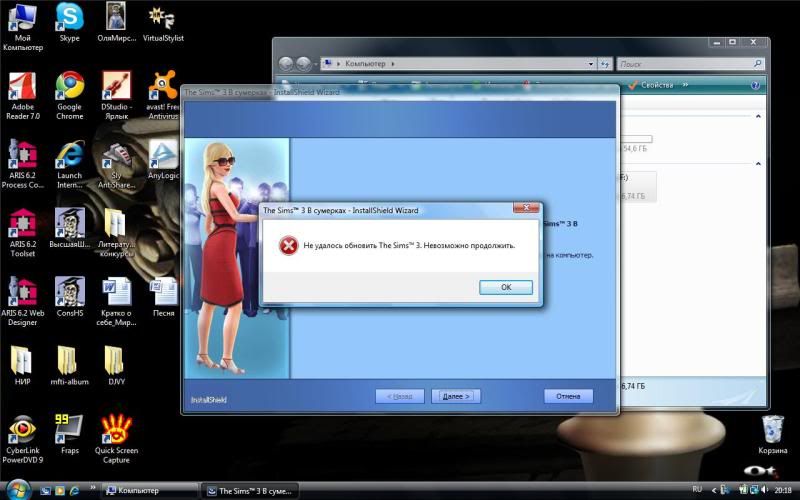Switch to The Sims 3 taskbar button
This screenshot has height=500, width=800.
pos(250,491)
